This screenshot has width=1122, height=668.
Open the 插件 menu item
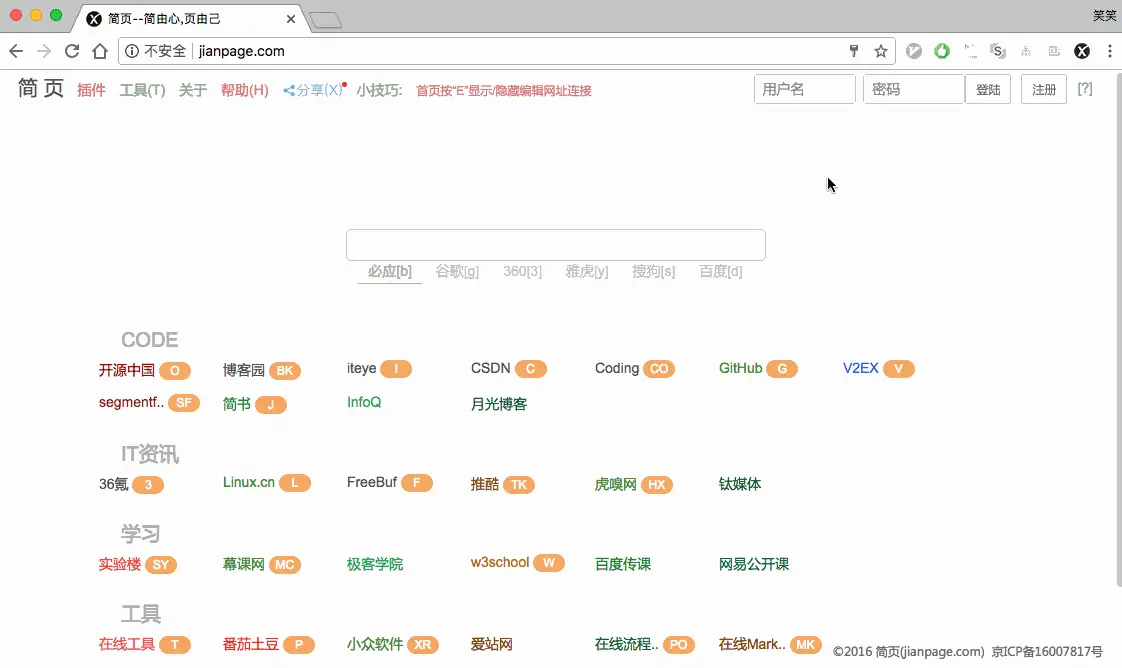tap(92, 90)
